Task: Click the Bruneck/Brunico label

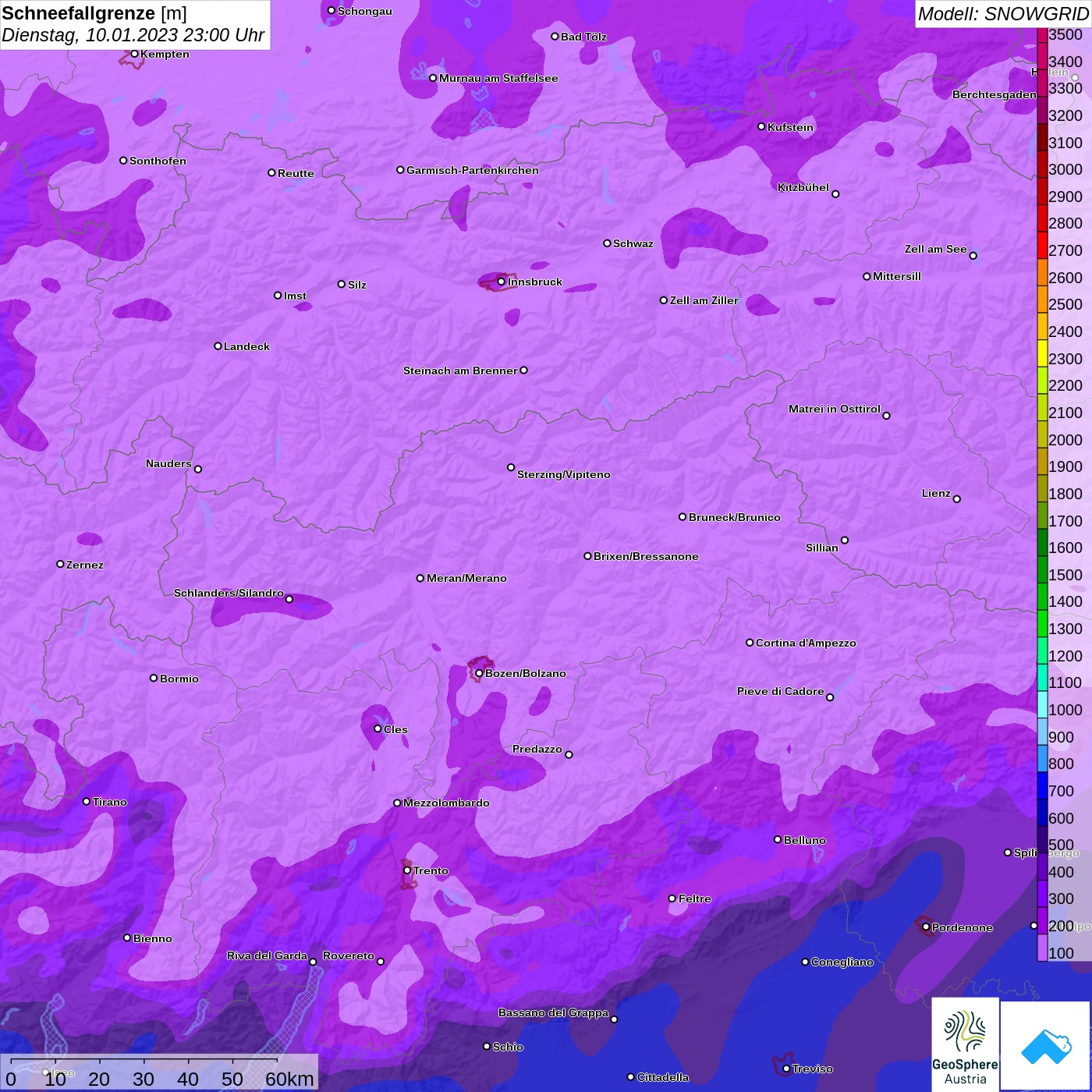Action: pos(735,517)
